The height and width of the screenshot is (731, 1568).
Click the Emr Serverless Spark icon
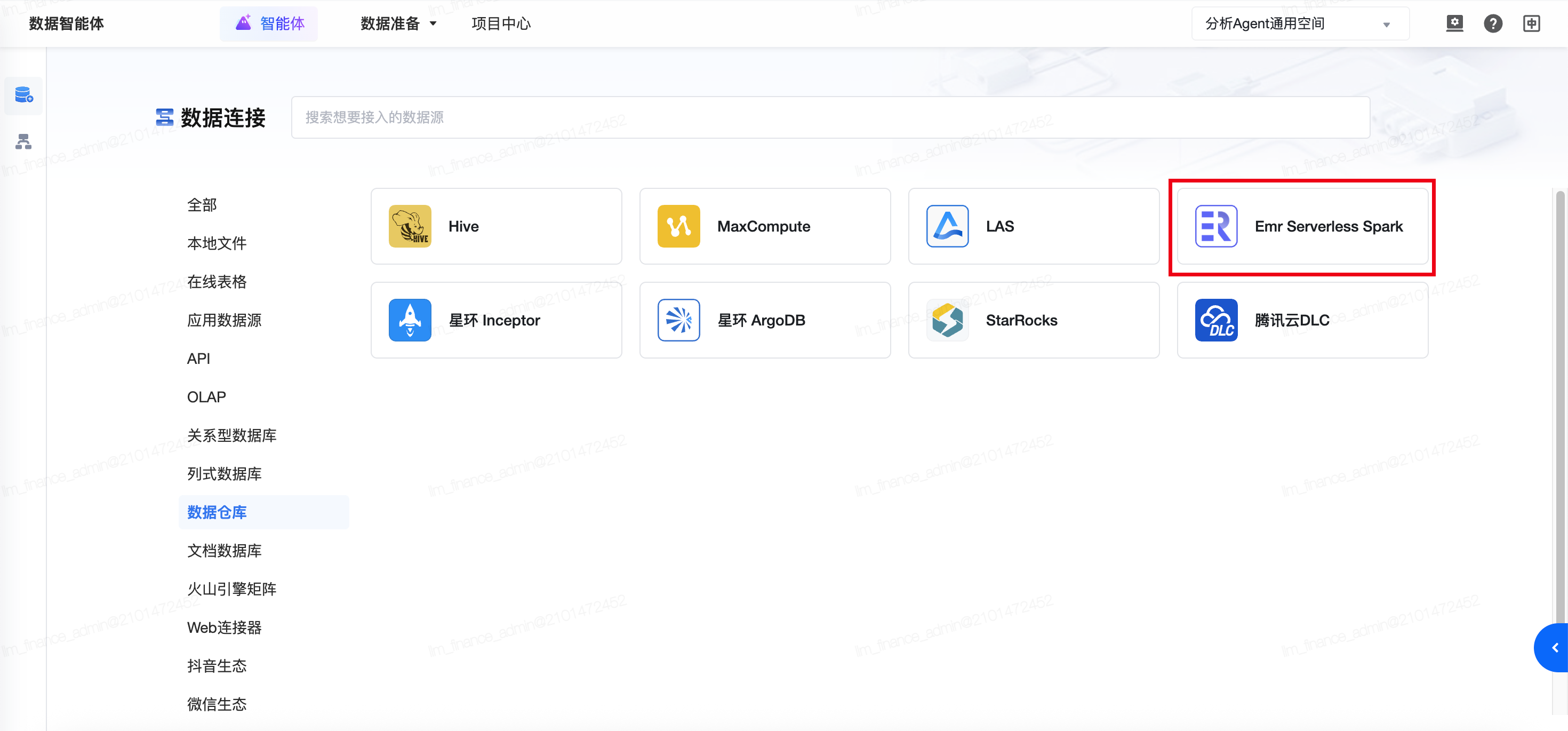click(x=1216, y=226)
